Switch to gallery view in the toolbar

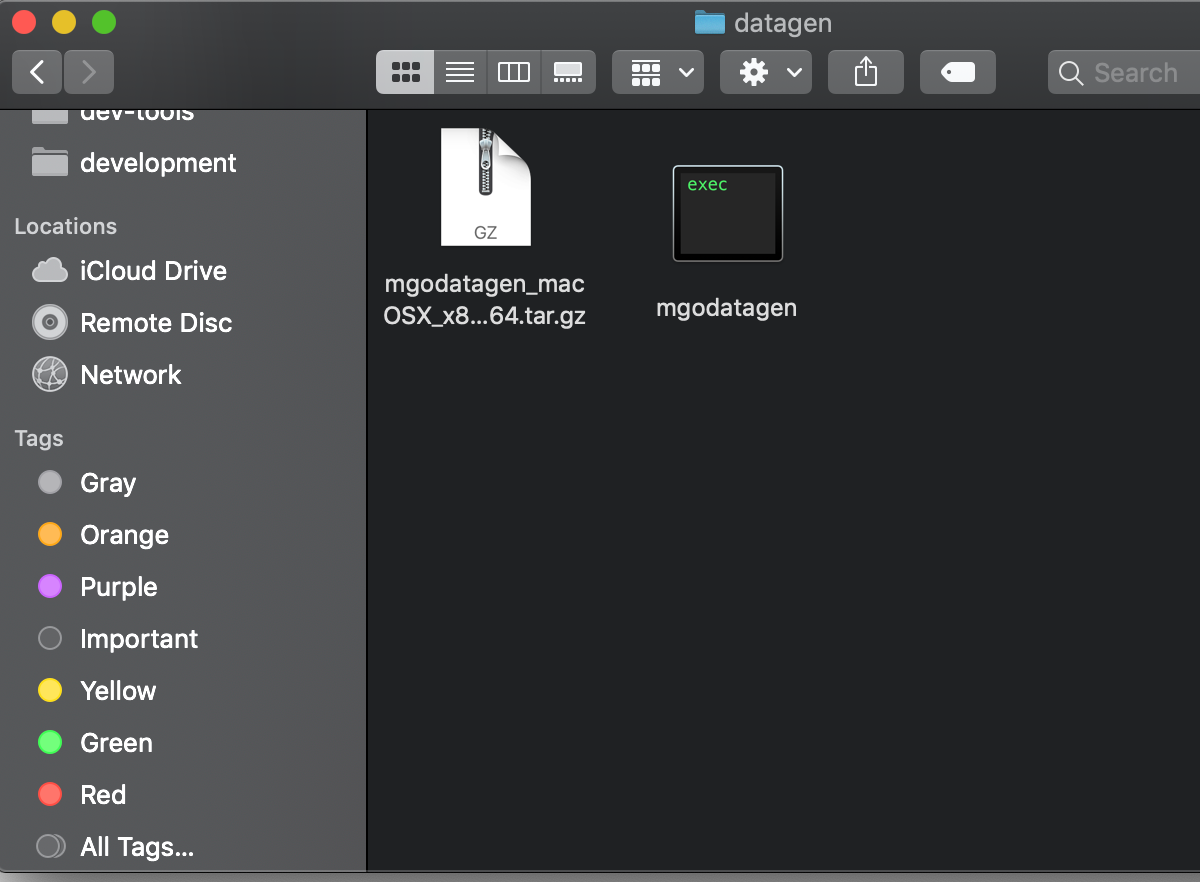point(567,71)
